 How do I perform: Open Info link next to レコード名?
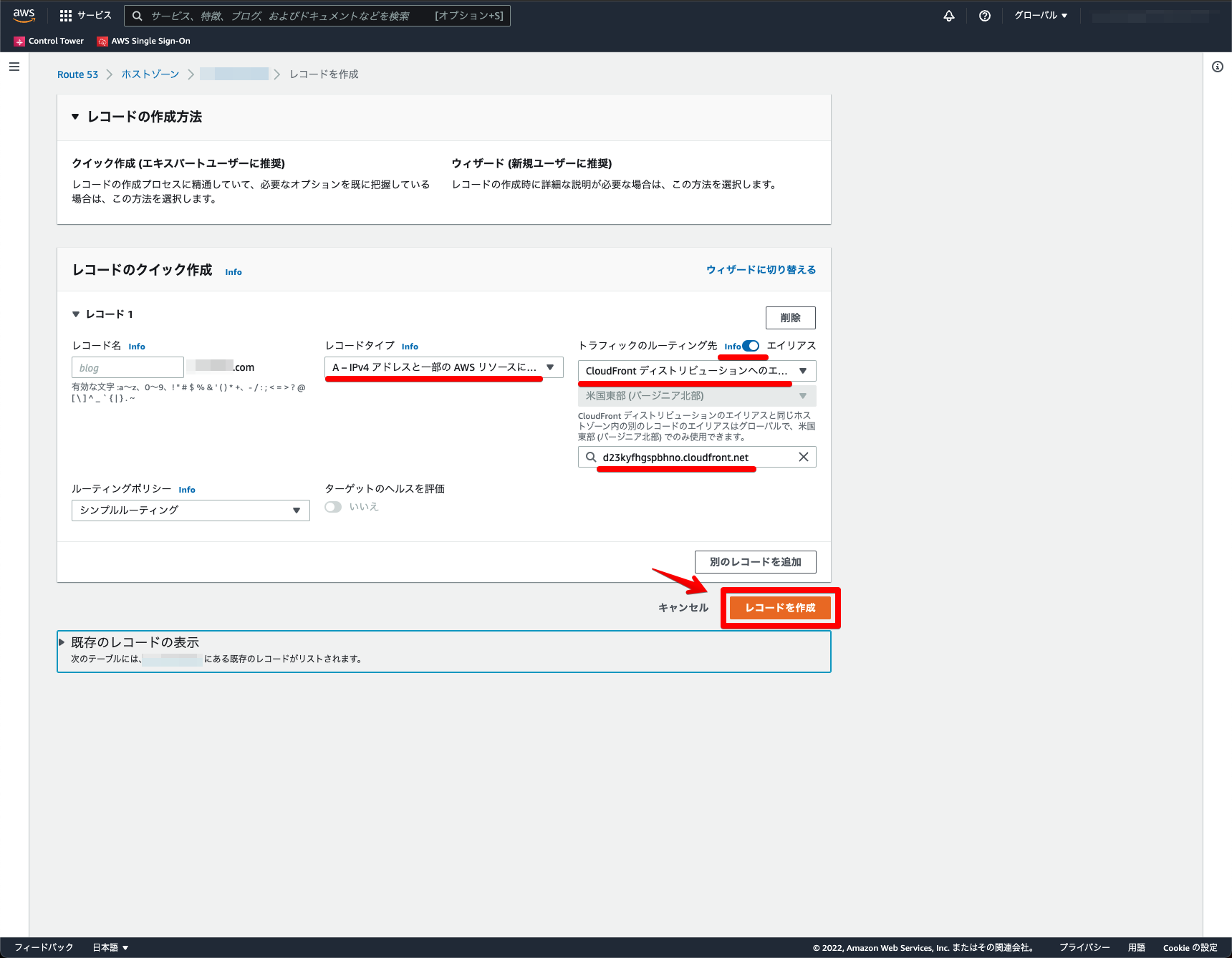tap(137, 347)
